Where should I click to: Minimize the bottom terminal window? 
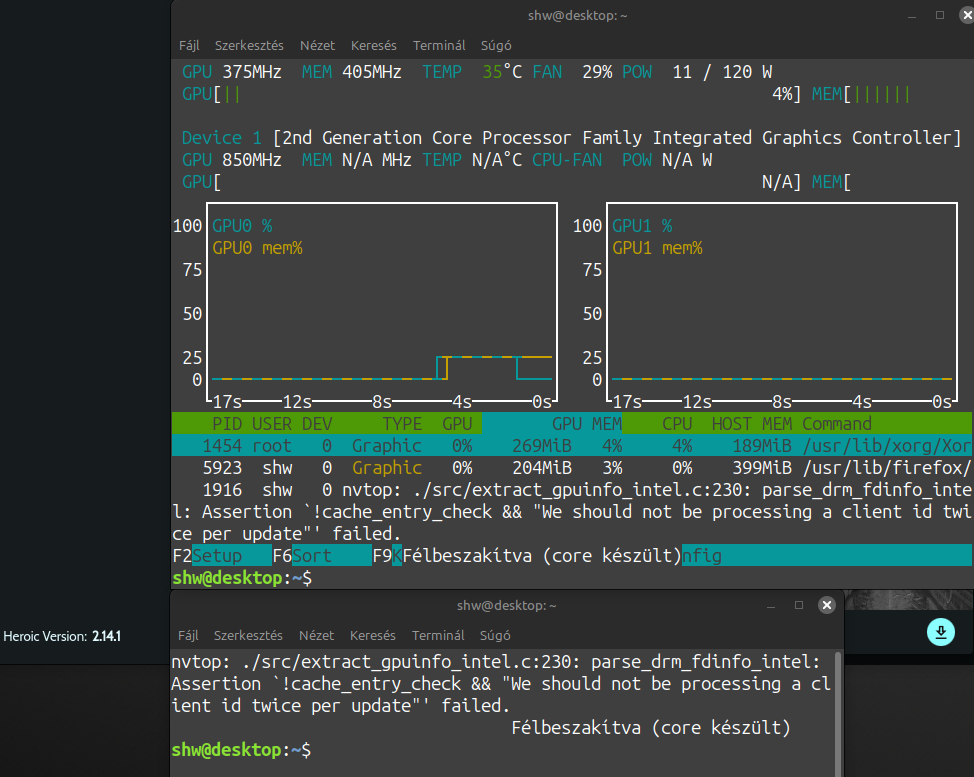[x=771, y=606]
